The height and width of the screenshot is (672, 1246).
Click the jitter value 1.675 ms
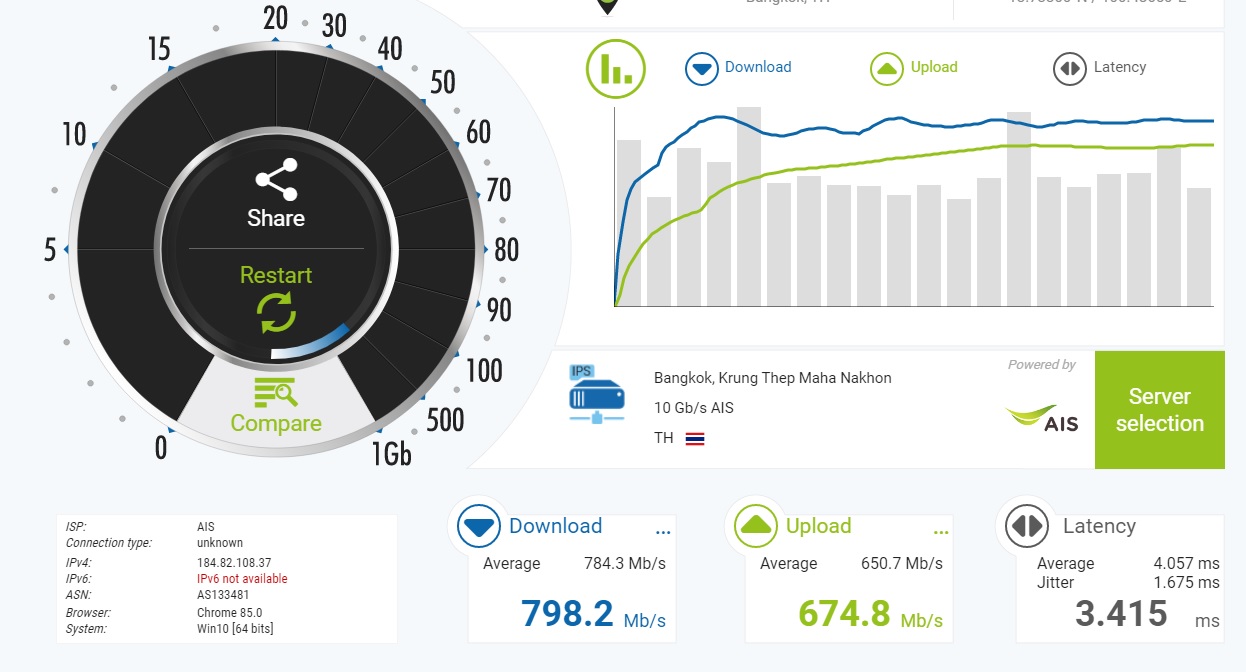pos(1187,582)
